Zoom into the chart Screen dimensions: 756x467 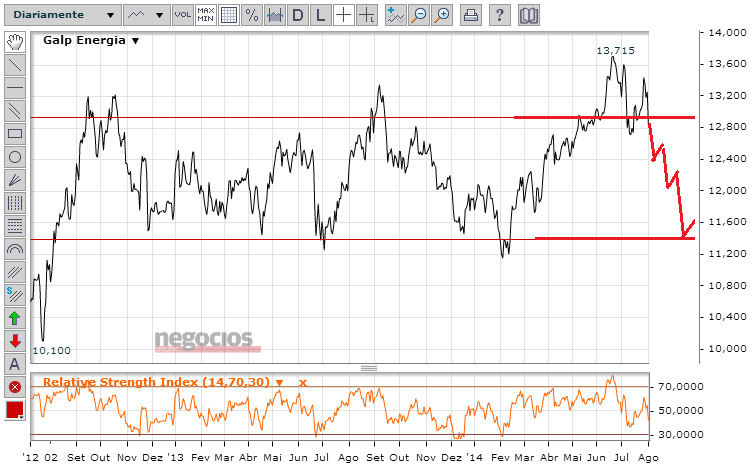442,15
